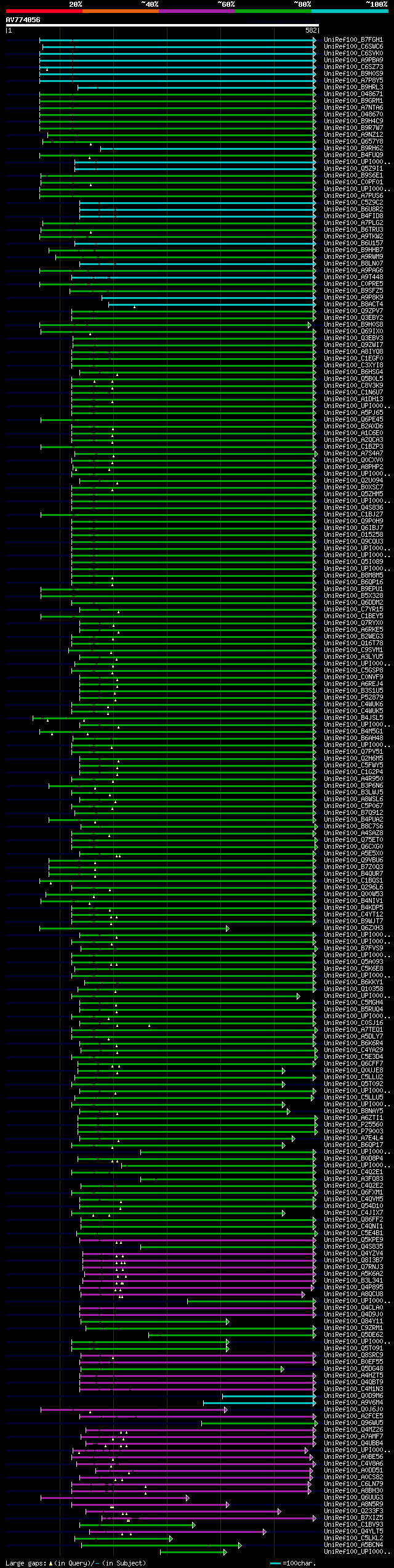Open hit UniRef100_Q5KPE9

[x=353, y=1240]
